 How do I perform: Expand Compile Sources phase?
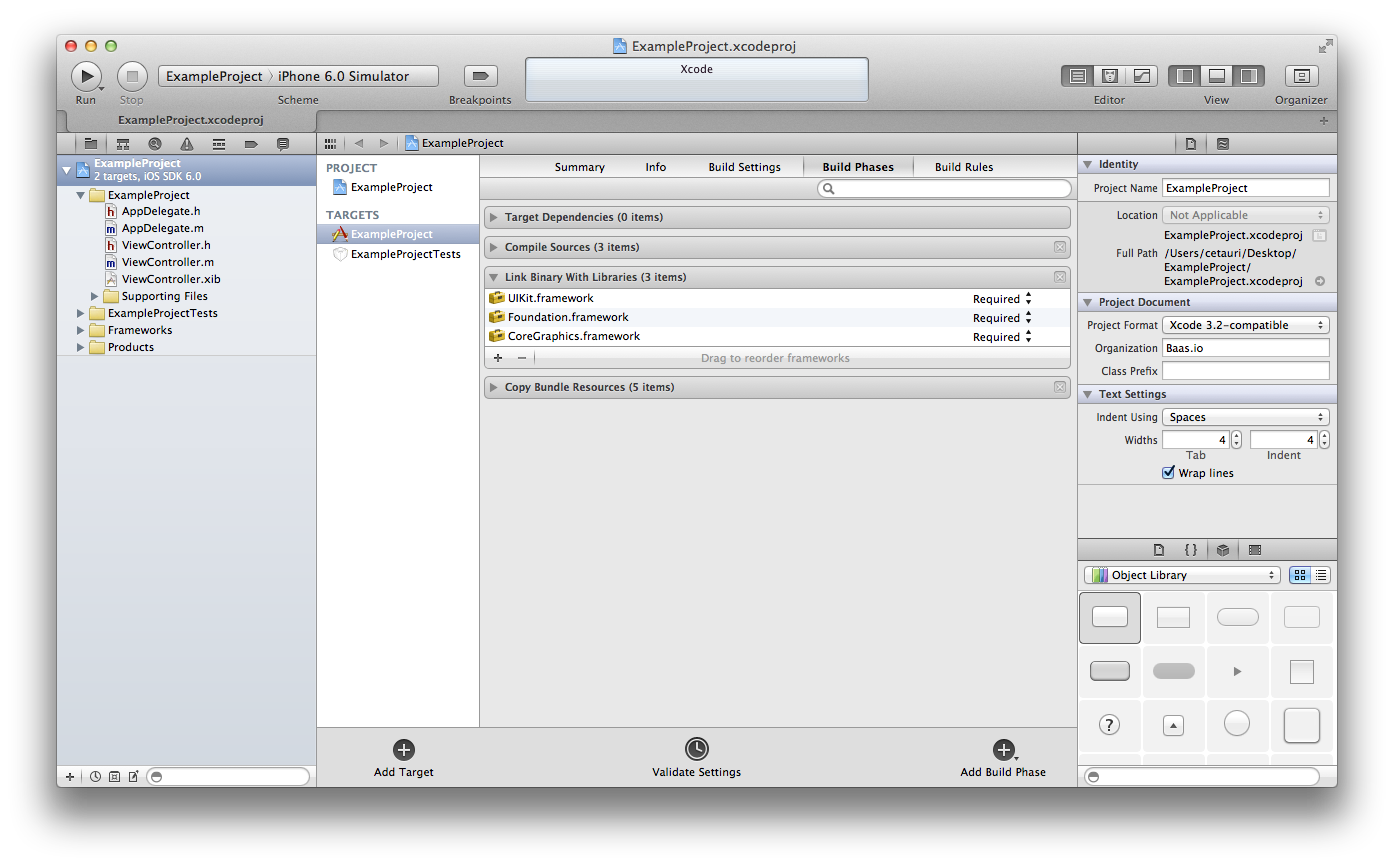click(494, 247)
